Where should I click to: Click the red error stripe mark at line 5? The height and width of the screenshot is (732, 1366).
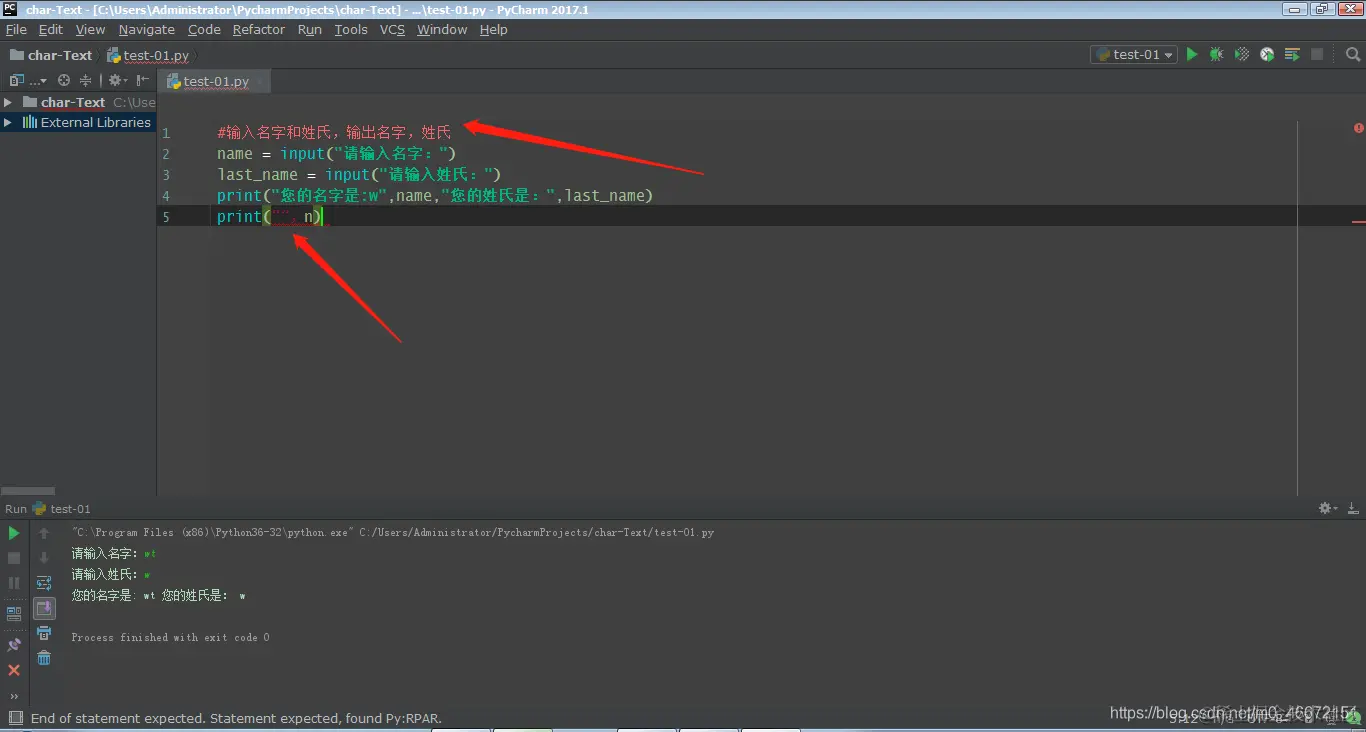pyautogui.click(x=1358, y=222)
